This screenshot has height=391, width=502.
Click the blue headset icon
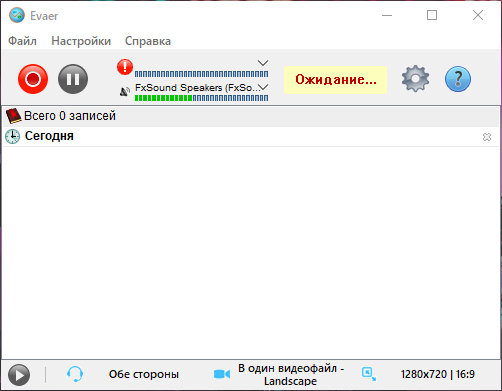pos(75,374)
